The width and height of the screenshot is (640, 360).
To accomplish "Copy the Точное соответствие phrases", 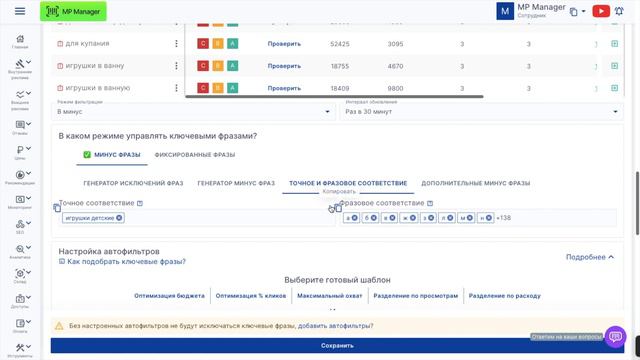I will (57, 208).
